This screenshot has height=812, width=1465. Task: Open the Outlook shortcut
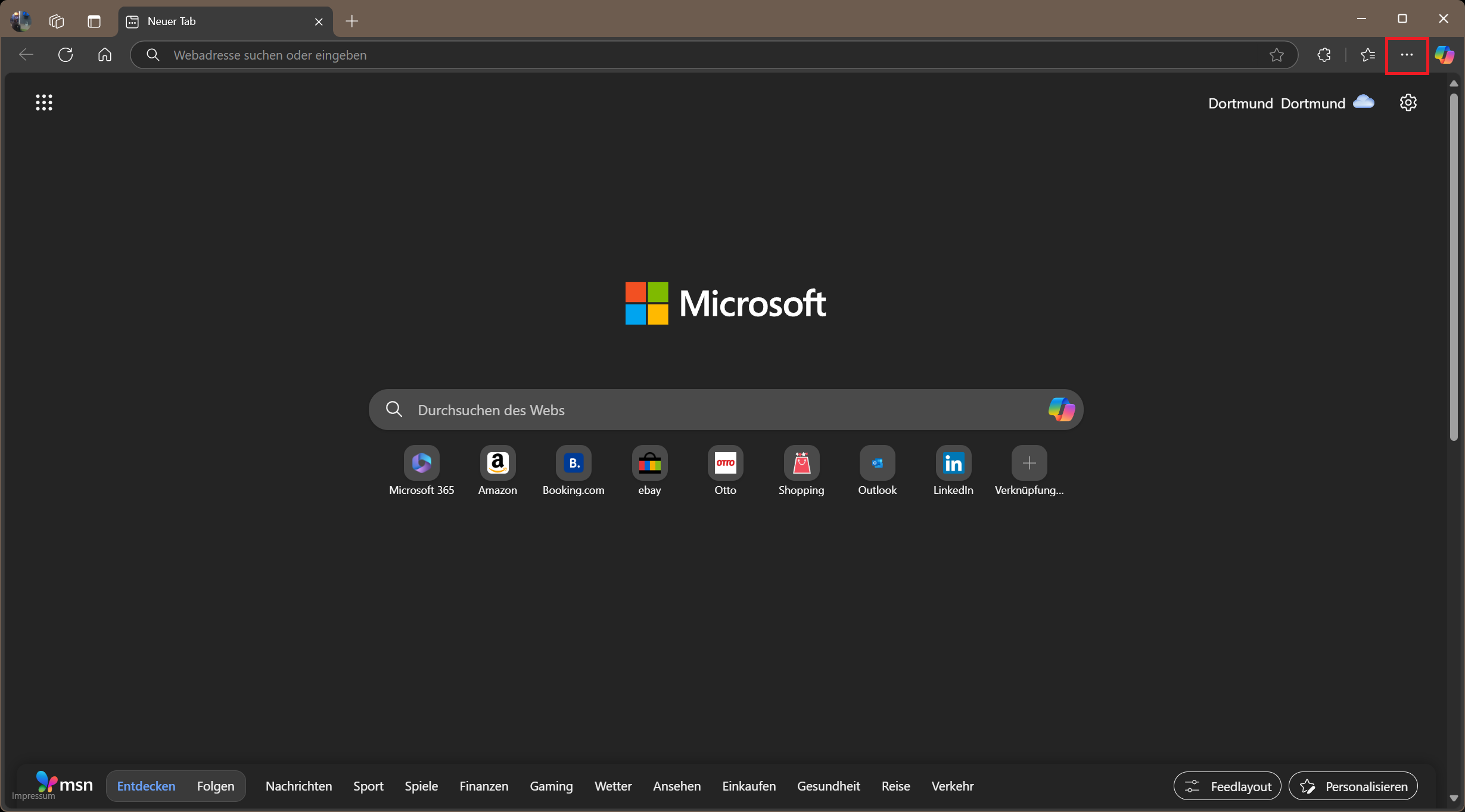tap(878, 471)
